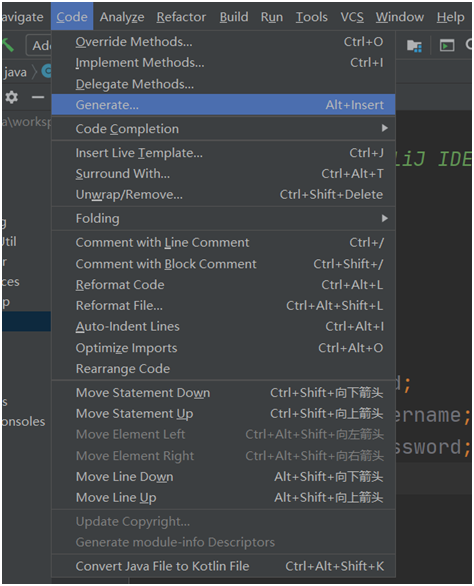Viewport: 474px width, 586px height.
Task: Click the green build hammer icon
Action: point(7,45)
